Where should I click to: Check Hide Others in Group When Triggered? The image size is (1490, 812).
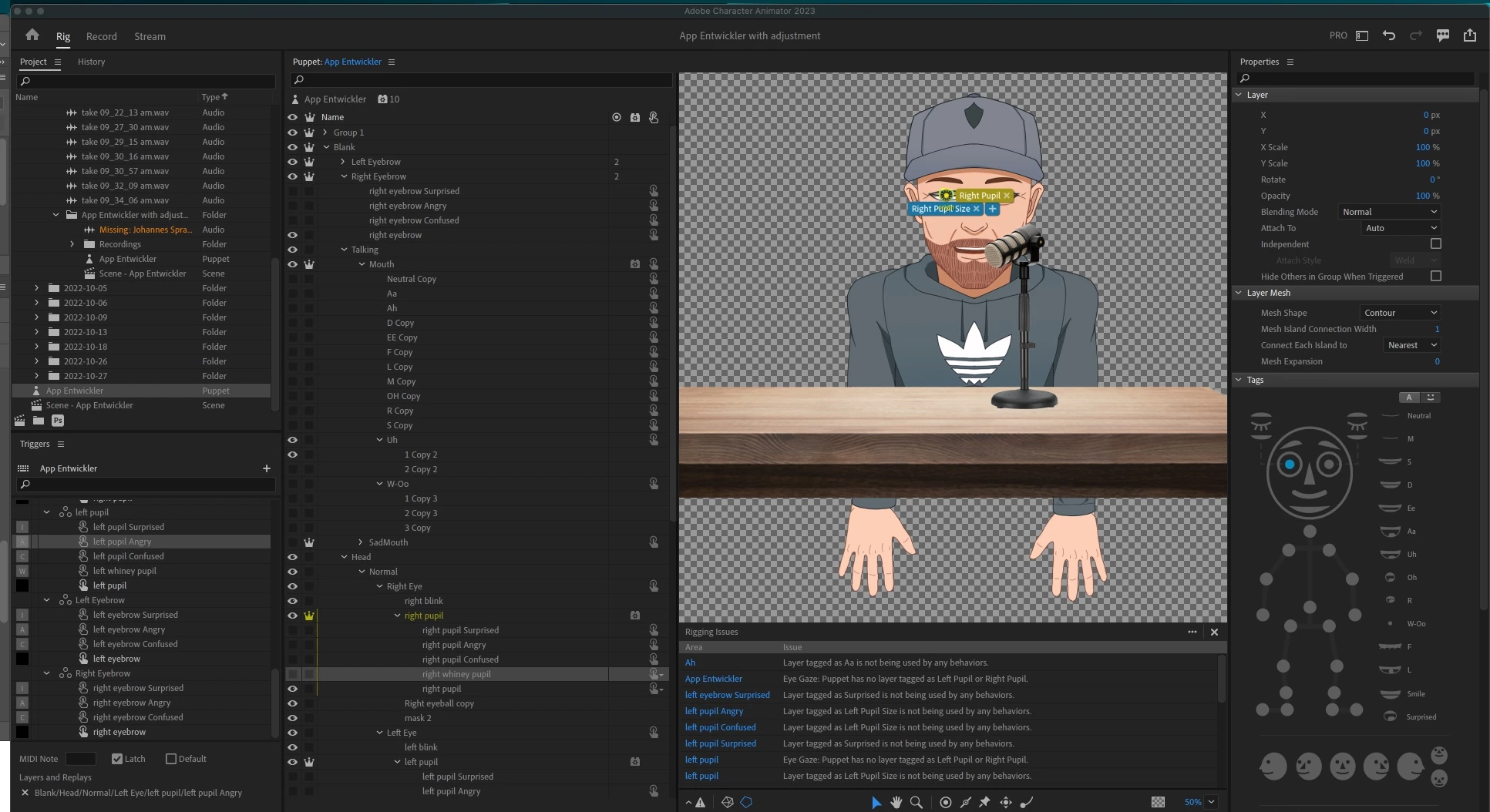click(x=1435, y=276)
